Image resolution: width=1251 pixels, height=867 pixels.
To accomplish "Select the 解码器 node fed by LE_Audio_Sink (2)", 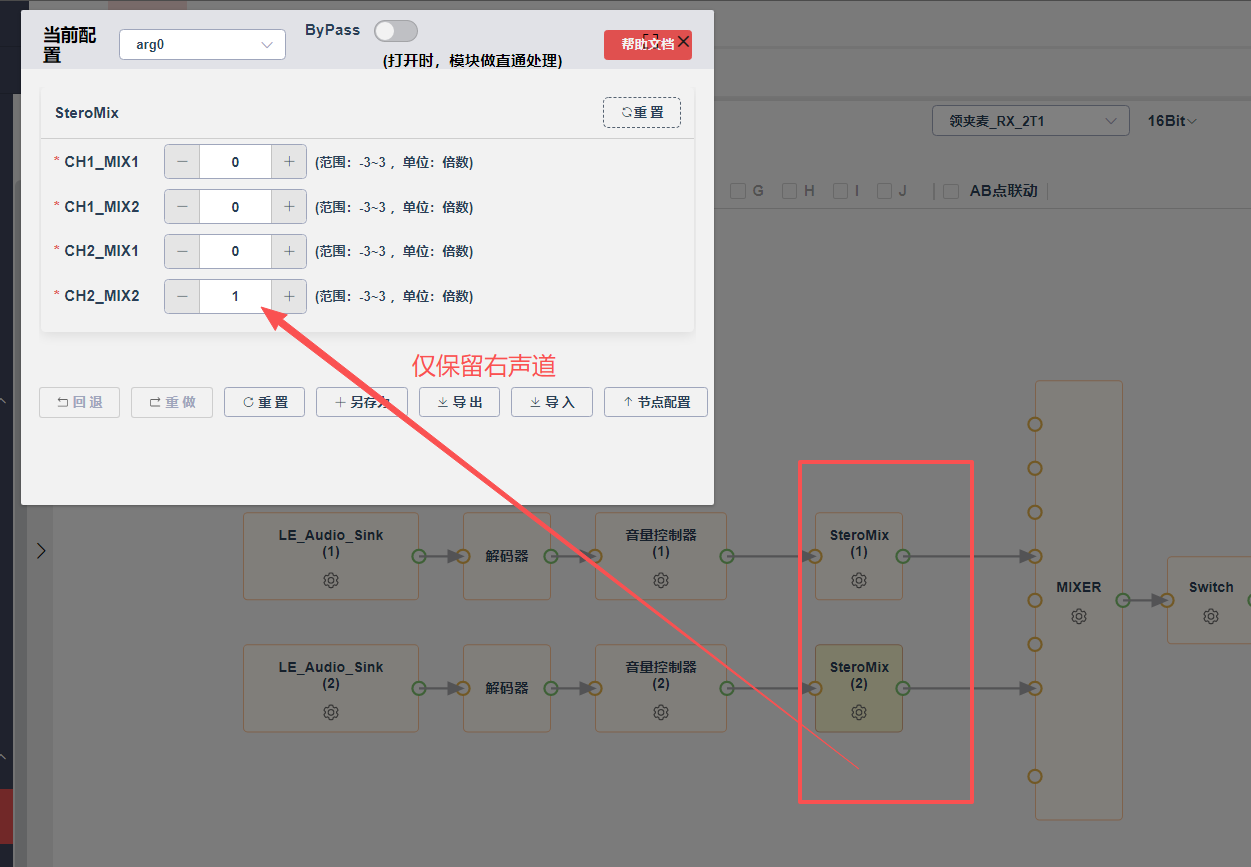I will click(507, 688).
